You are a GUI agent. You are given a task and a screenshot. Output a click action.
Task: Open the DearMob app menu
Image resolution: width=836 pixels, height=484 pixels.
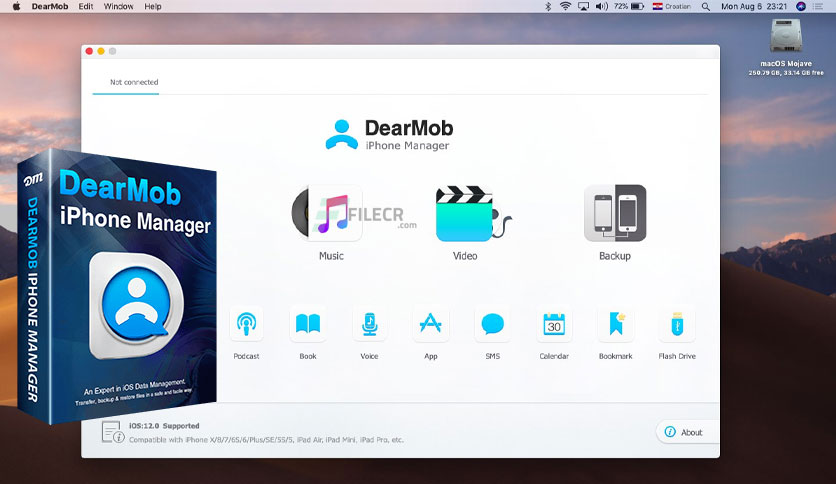click(50, 6)
